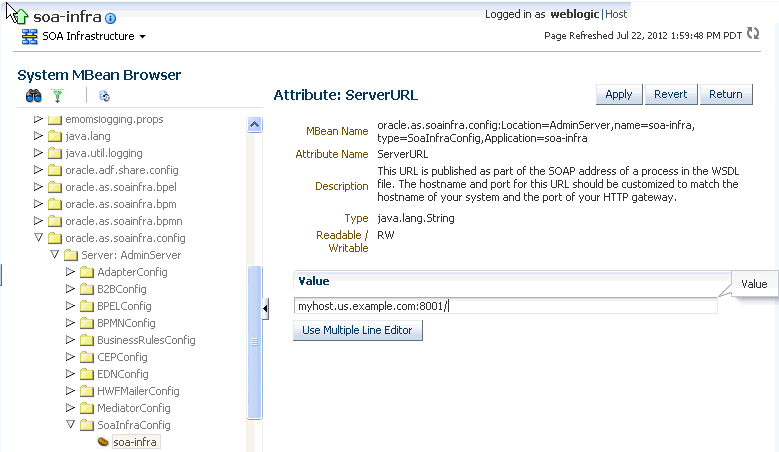Click the Host link in header
779x452 pixels.
point(616,14)
